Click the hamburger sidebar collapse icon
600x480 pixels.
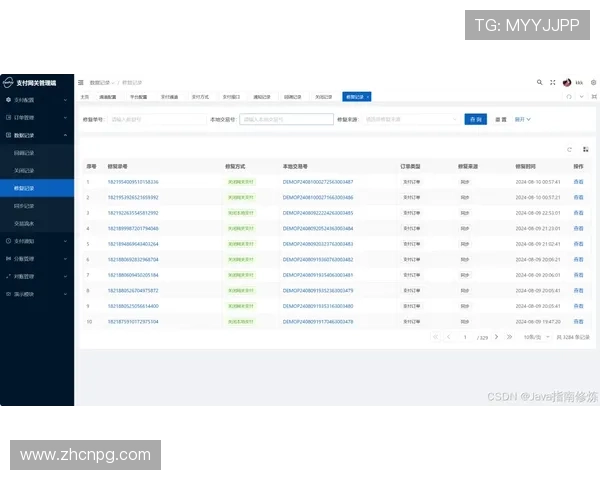click(81, 82)
